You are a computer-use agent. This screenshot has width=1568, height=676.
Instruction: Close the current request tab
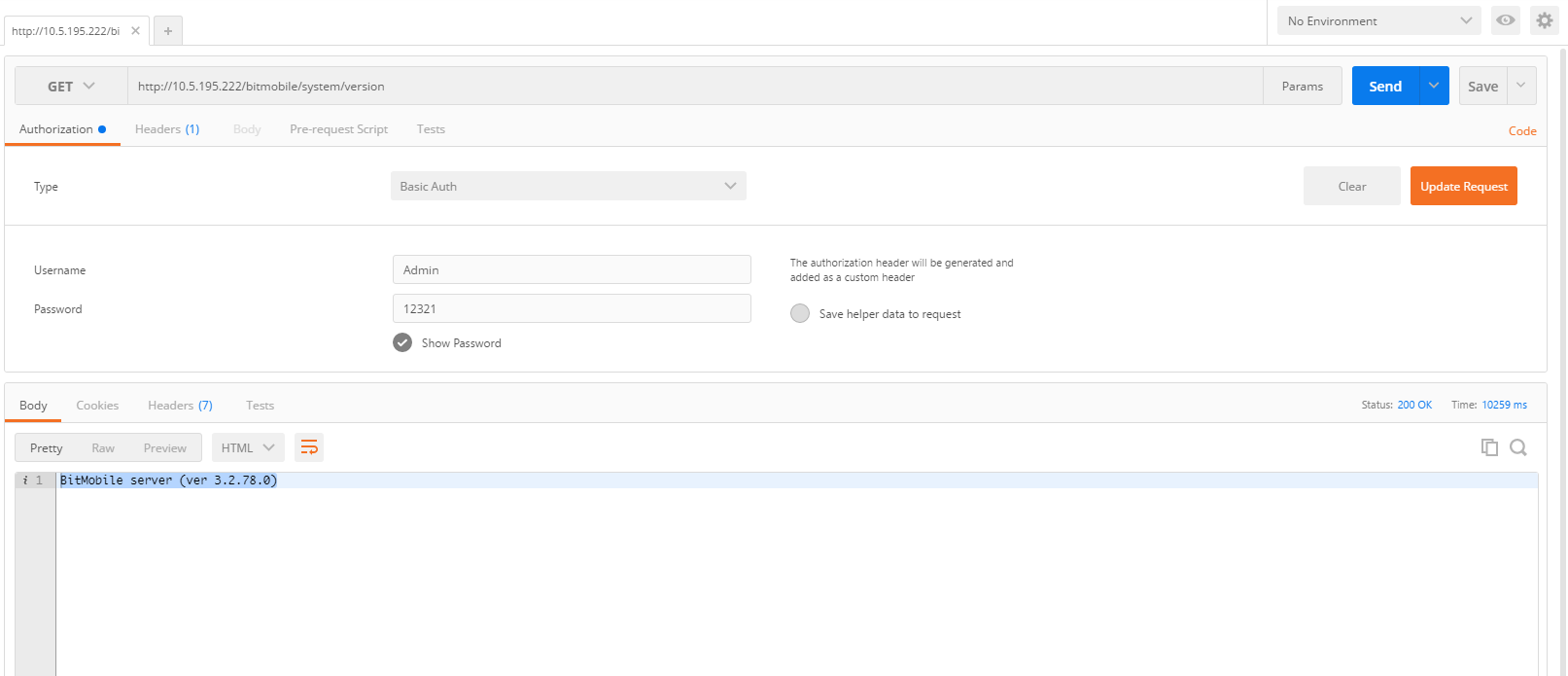(x=135, y=31)
